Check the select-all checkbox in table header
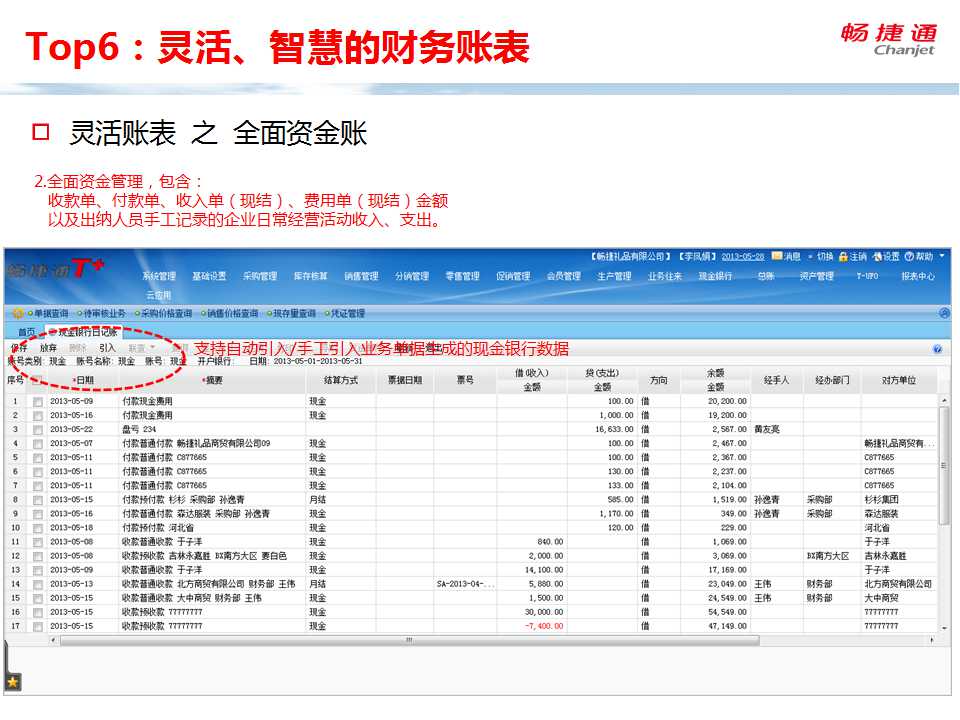Viewport: 960px width, 720px height. [37, 380]
